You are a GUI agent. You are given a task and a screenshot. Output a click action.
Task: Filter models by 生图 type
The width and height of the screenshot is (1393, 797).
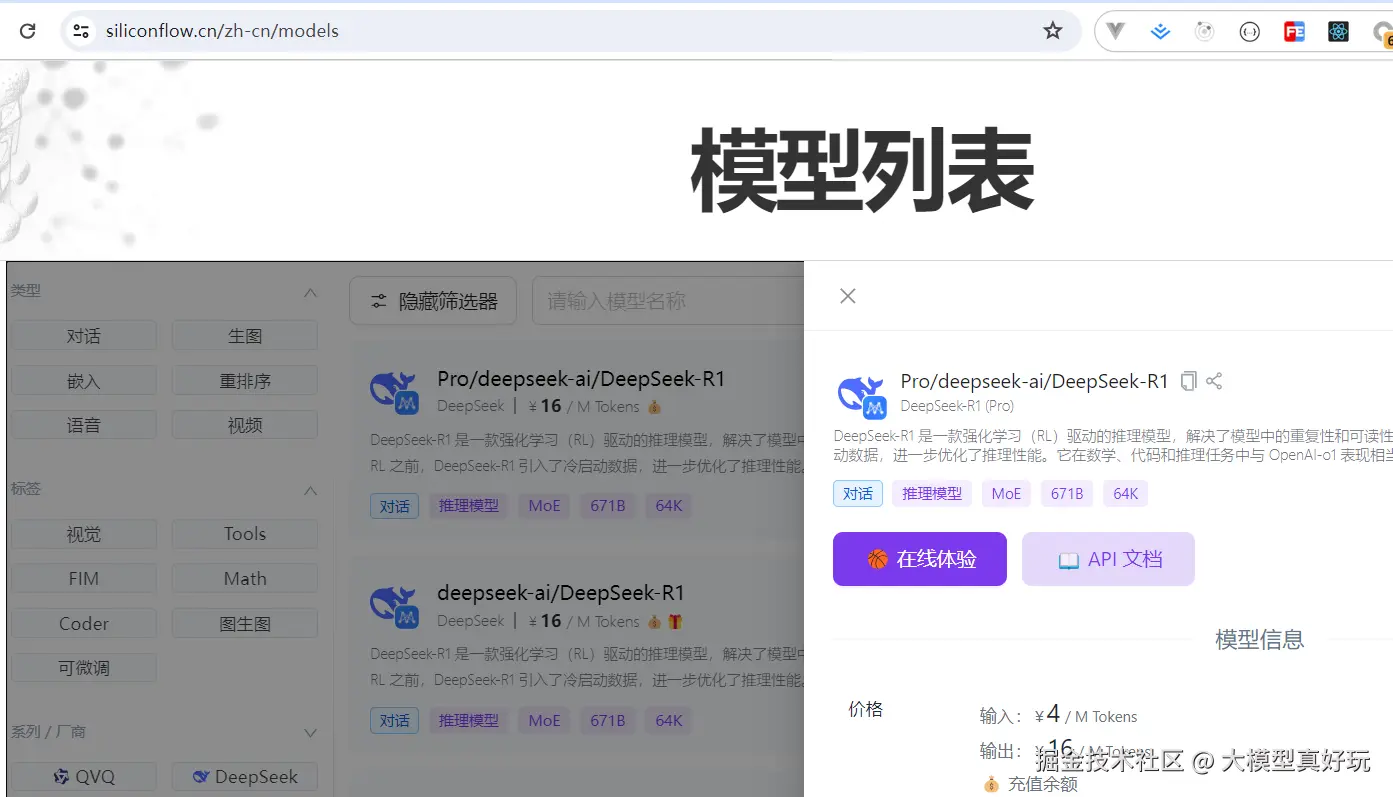[245, 336]
